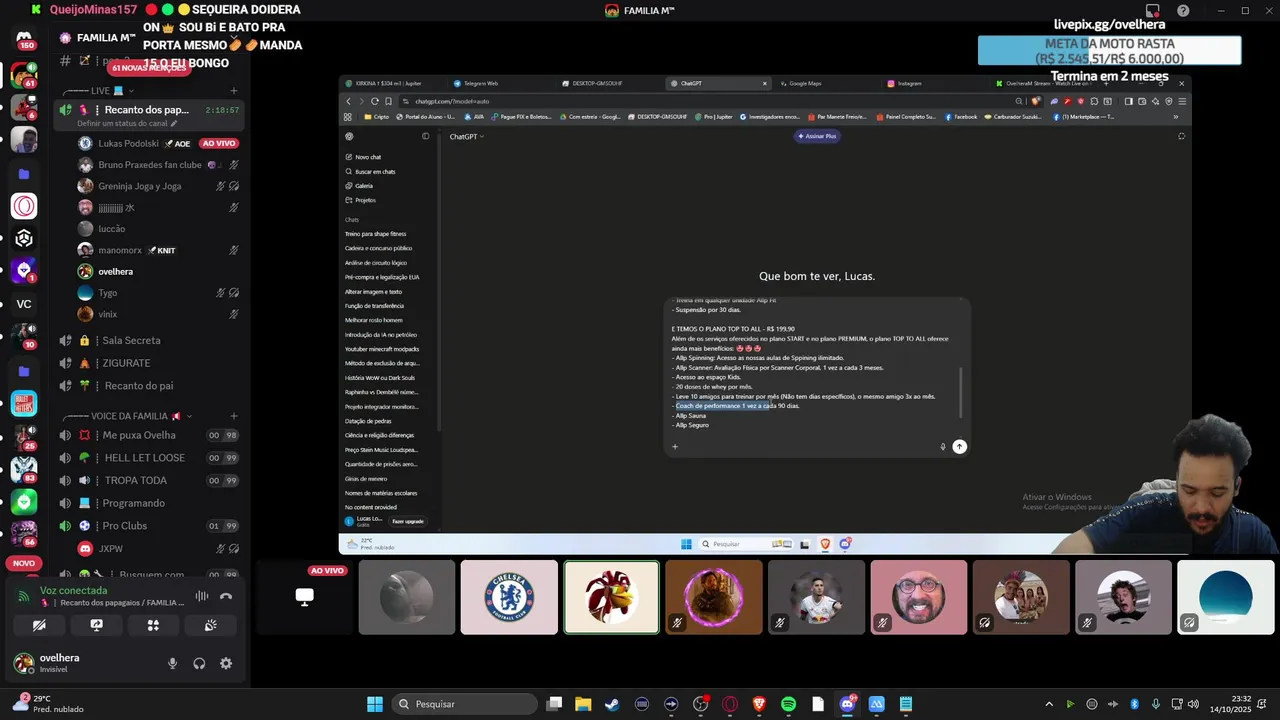Open the Windows Start menu
The height and width of the screenshot is (720, 1280).
pos(374,704)
